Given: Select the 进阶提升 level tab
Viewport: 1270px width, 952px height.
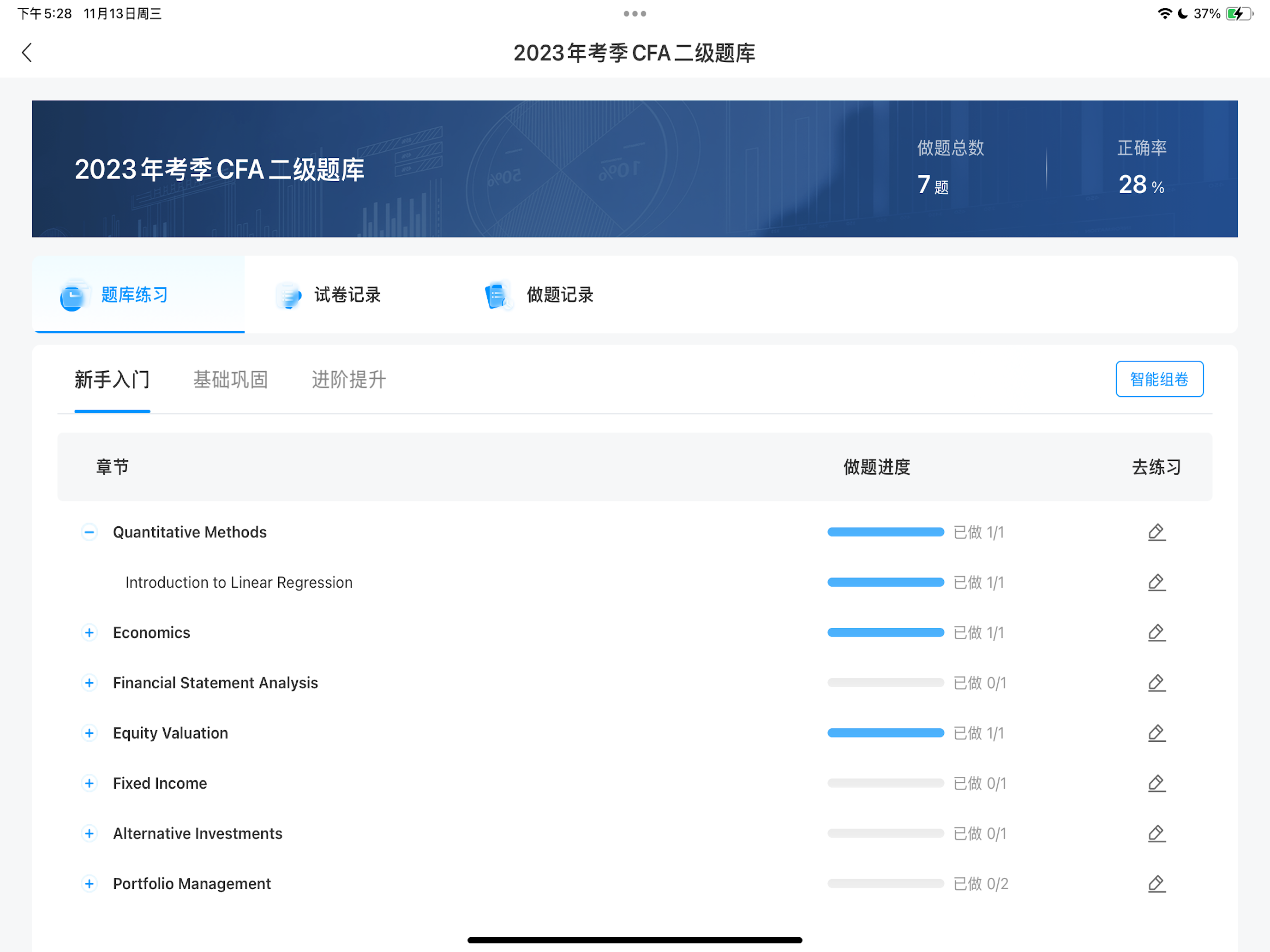Looking at the screenshot, I should (349, 379).
